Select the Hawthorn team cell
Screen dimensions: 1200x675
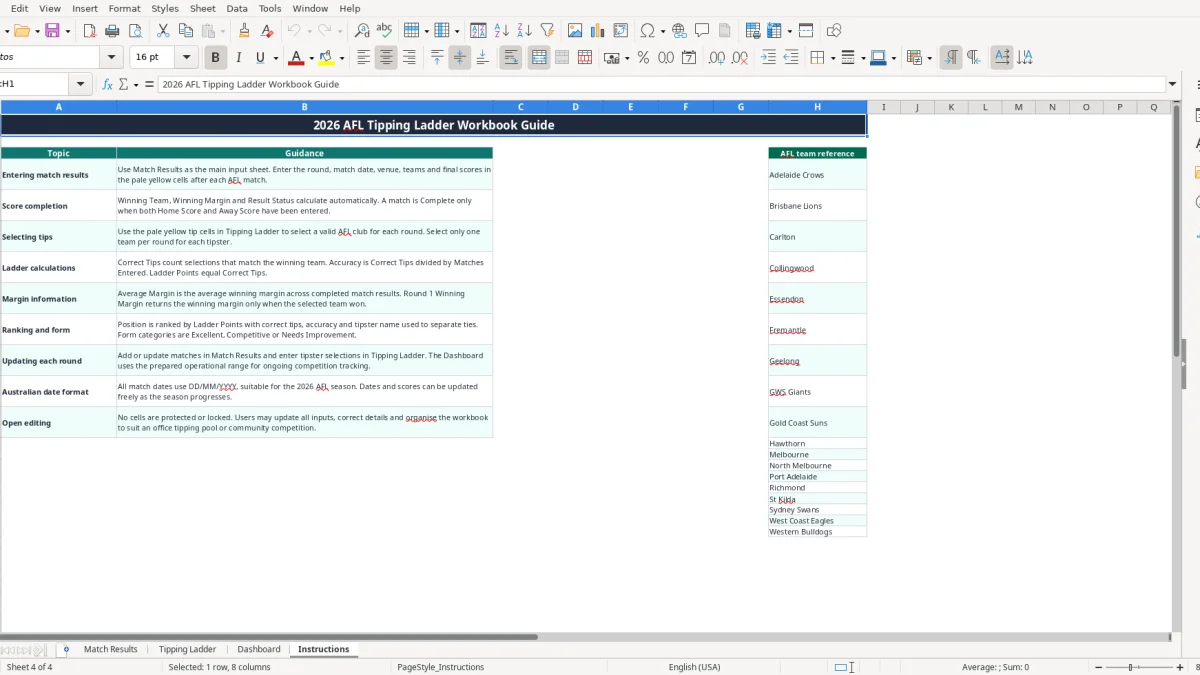[x=817, y=443]
